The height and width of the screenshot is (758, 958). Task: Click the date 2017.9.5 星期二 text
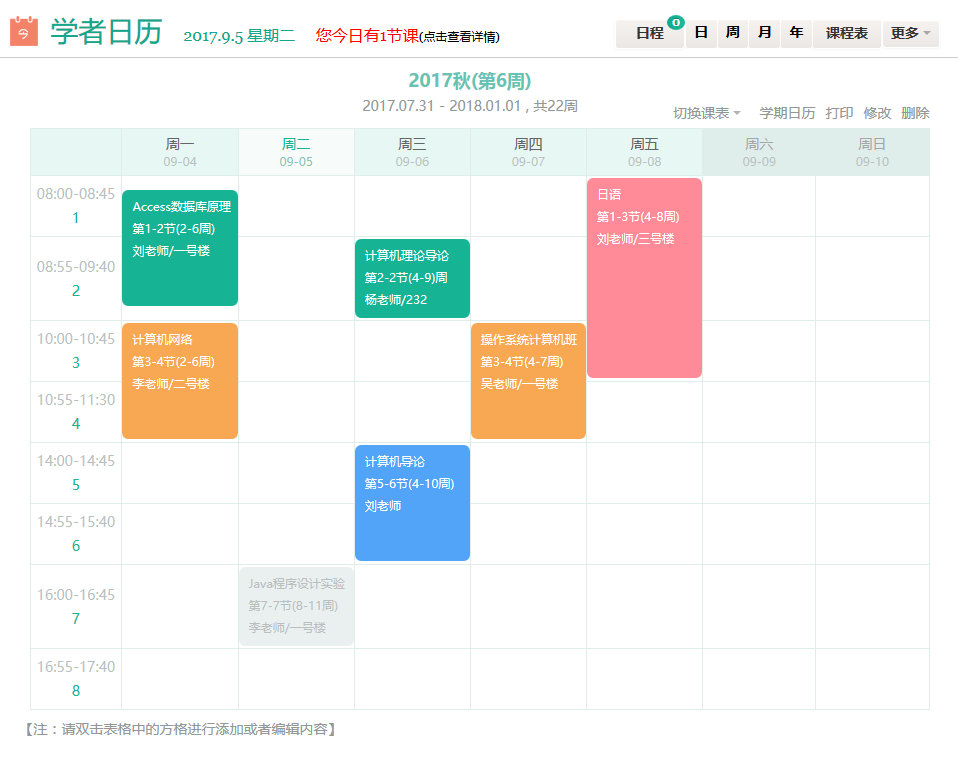coord(239,36)
